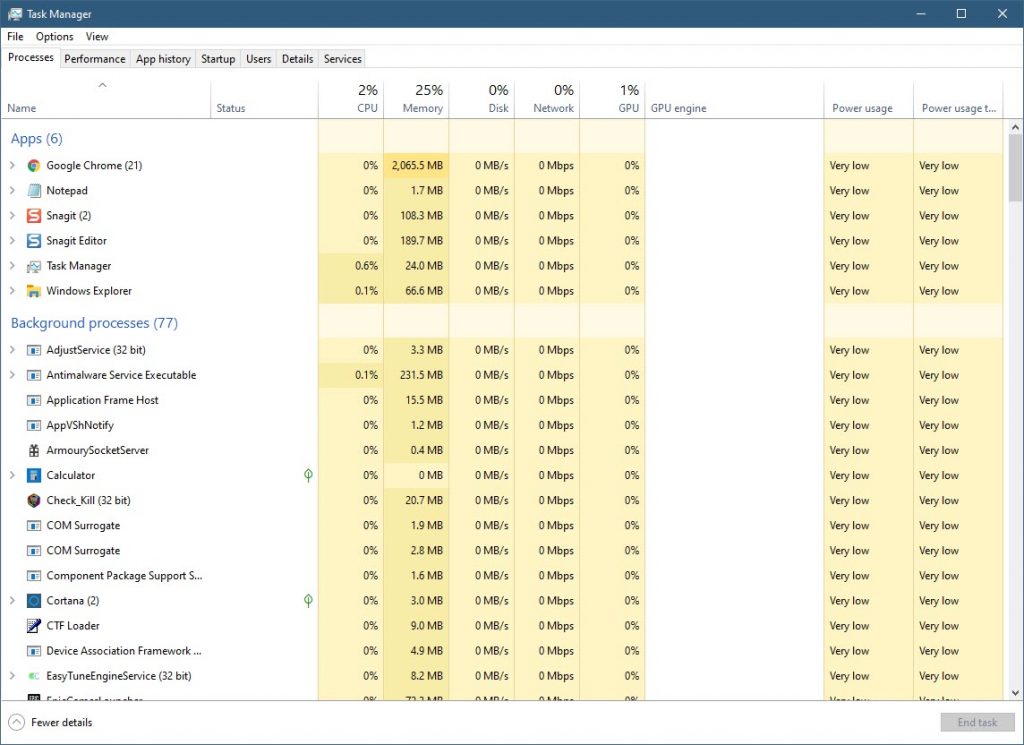Click the Cortana process icon

tap(34, 601)
